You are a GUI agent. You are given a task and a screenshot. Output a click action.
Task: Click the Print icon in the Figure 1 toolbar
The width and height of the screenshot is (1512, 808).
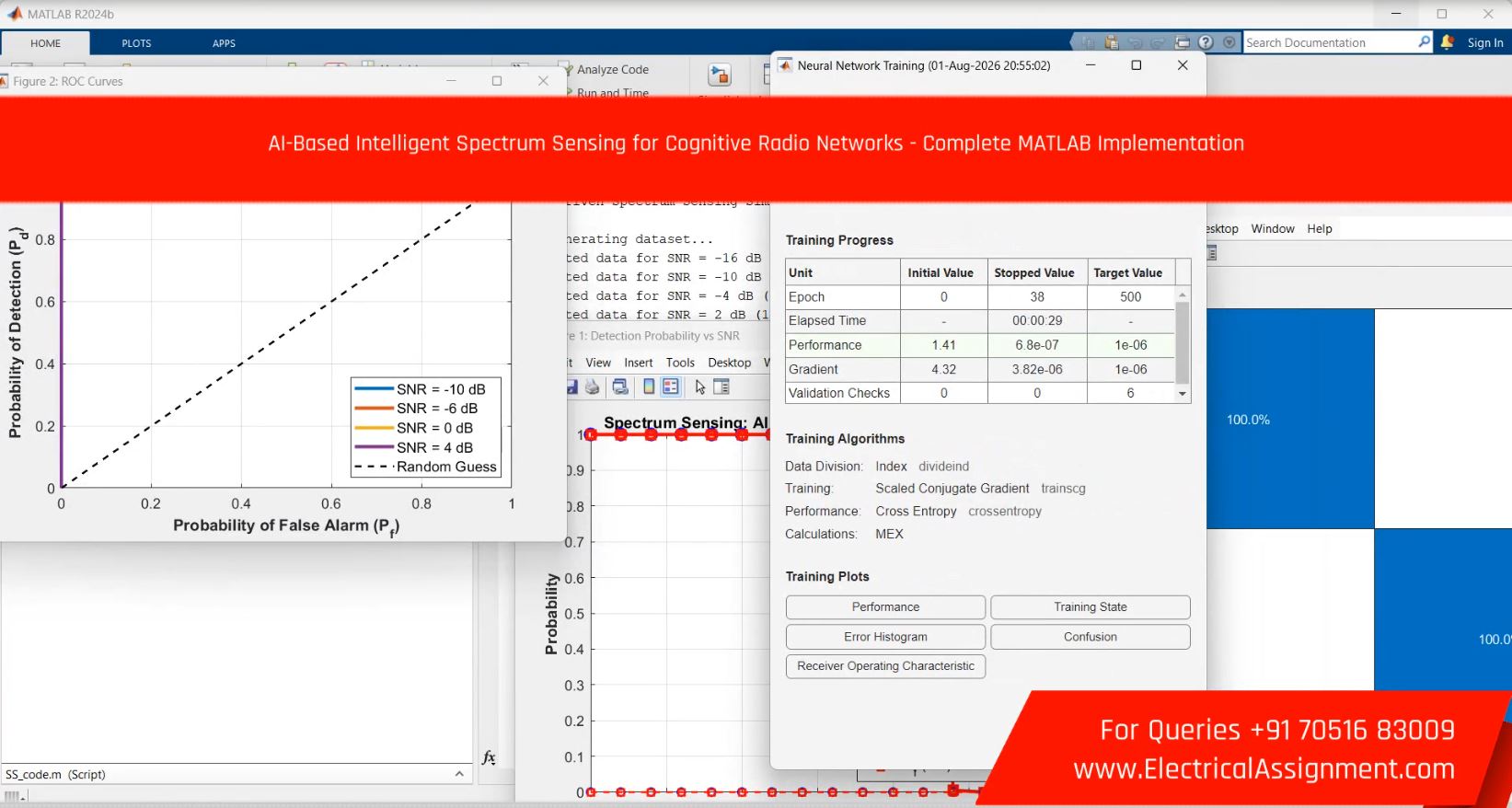(x=593, y=387)
